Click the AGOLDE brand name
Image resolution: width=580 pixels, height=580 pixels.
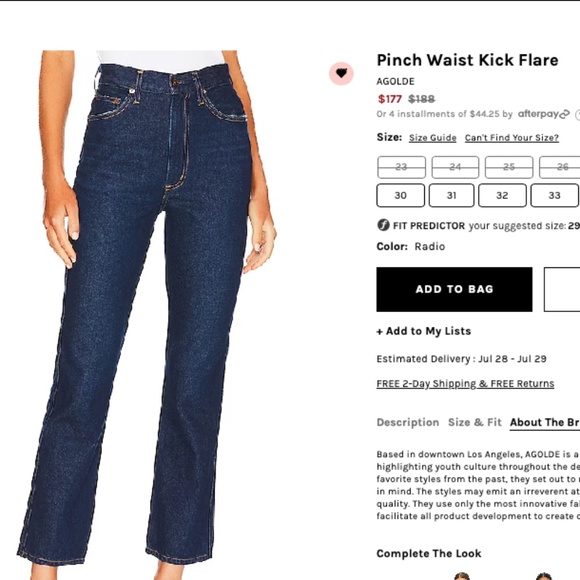tap(395, 81)
